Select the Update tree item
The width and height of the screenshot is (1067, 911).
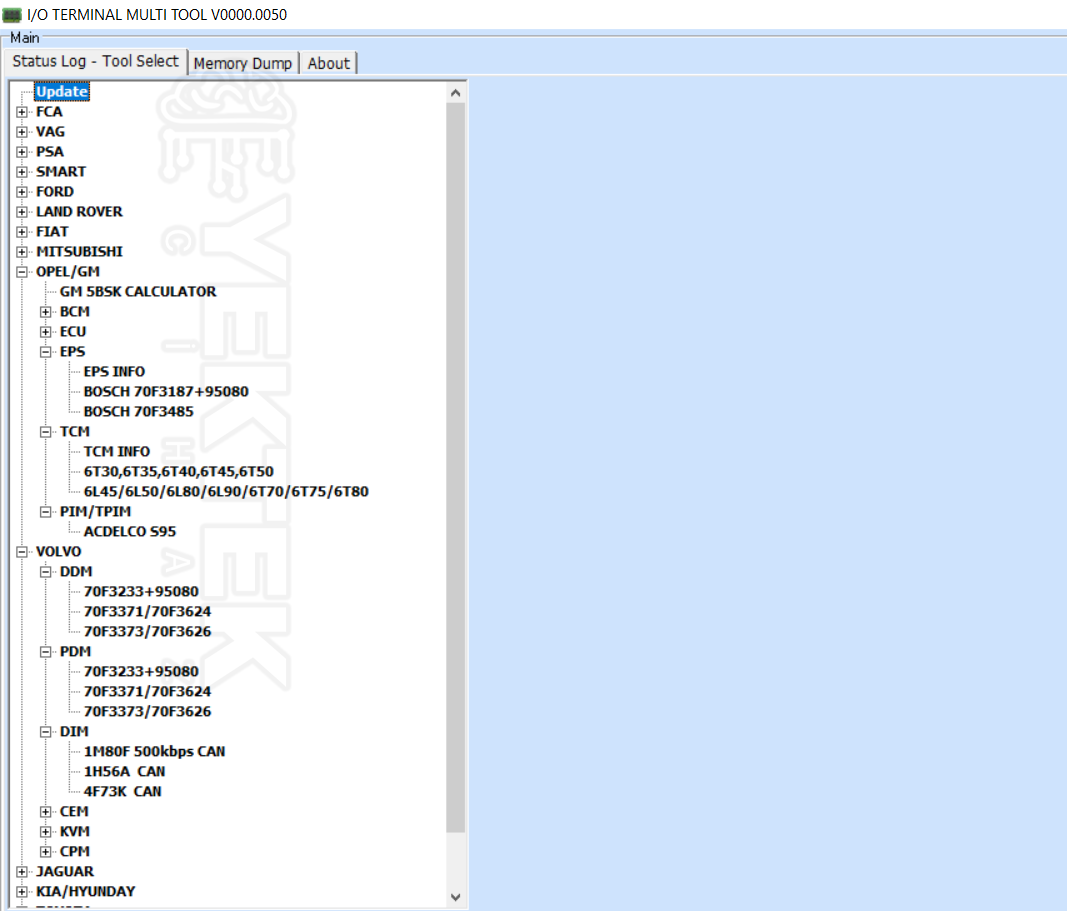point(62,92)
